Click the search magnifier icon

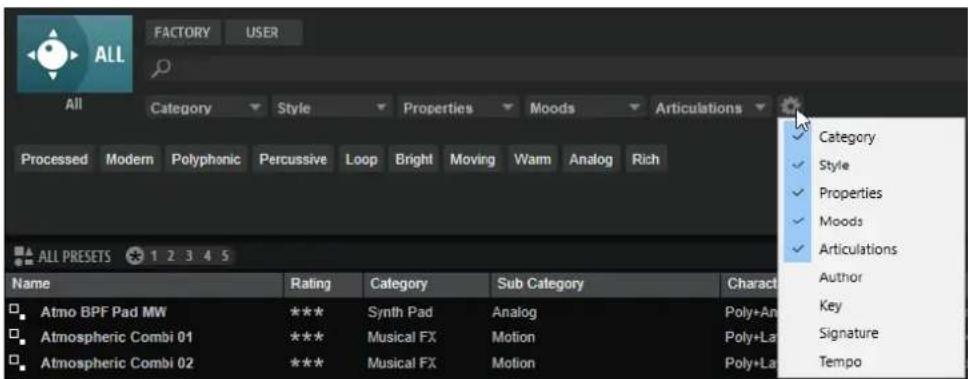162,68
